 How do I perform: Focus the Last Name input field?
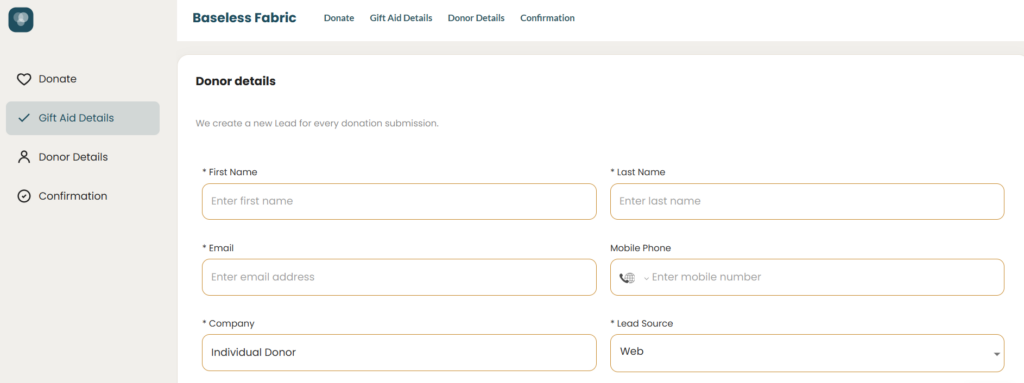point(807,201)
